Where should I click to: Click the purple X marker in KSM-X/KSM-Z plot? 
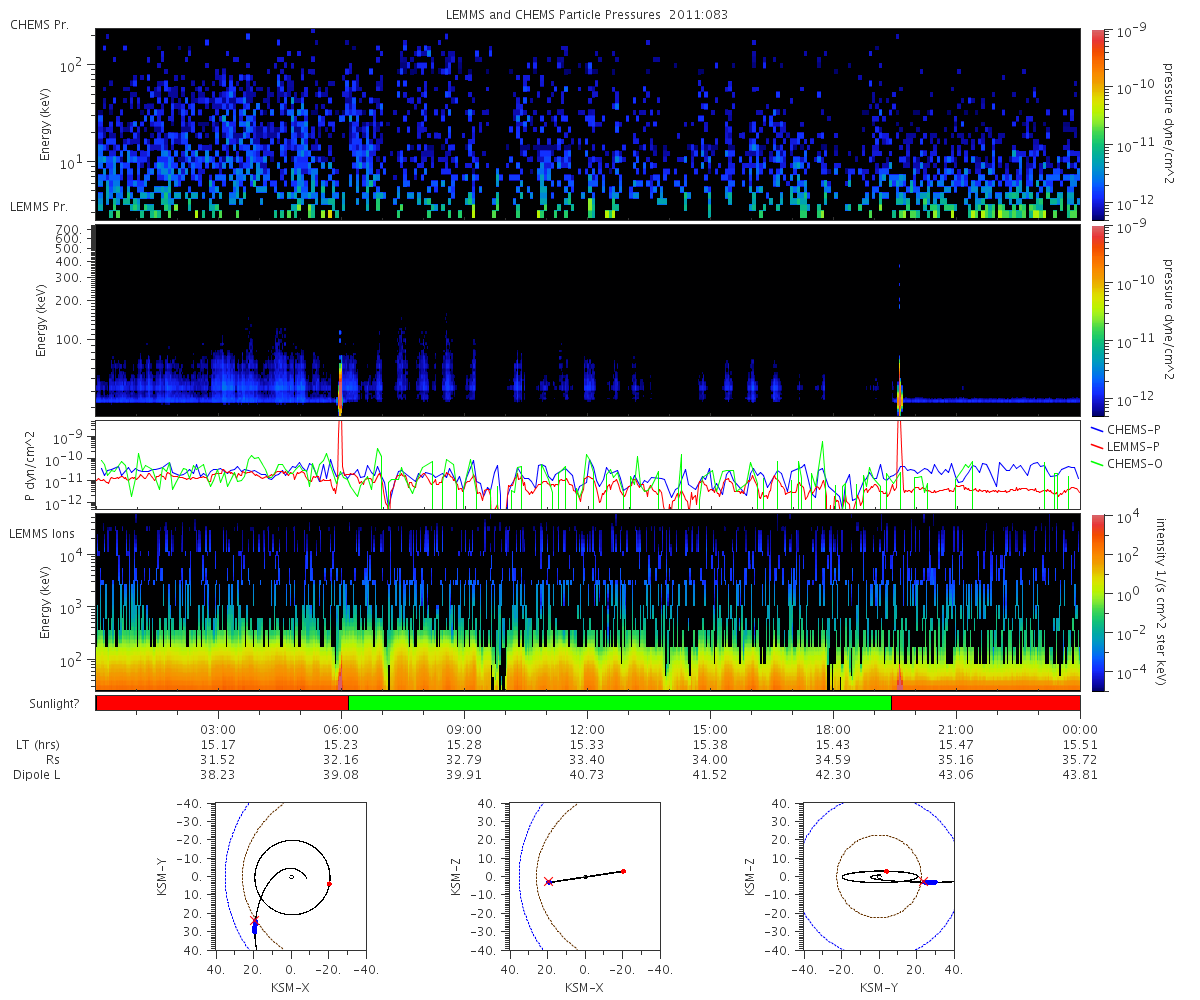click(x=548, y=881)
